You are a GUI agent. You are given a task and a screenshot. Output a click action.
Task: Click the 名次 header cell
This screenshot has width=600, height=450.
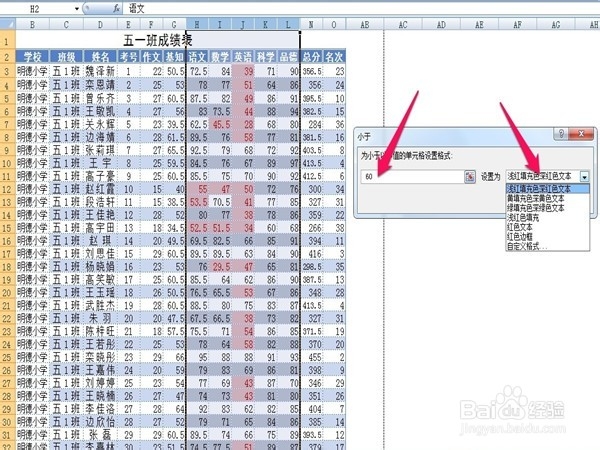[x=334, y=57]
